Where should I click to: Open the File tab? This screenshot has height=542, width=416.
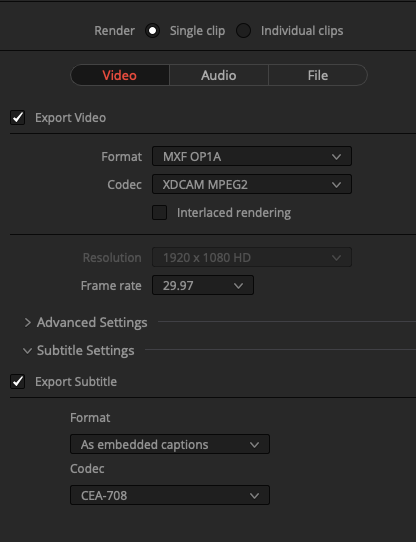[x=318, y=75]
